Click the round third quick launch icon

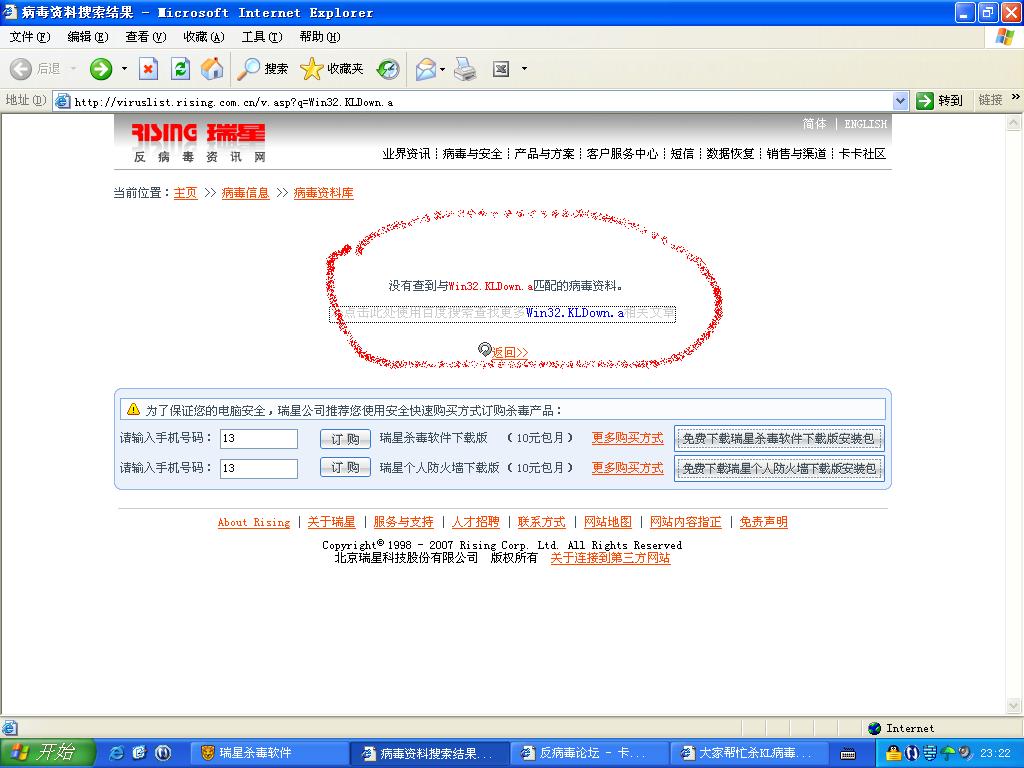[x=163, y=753]
